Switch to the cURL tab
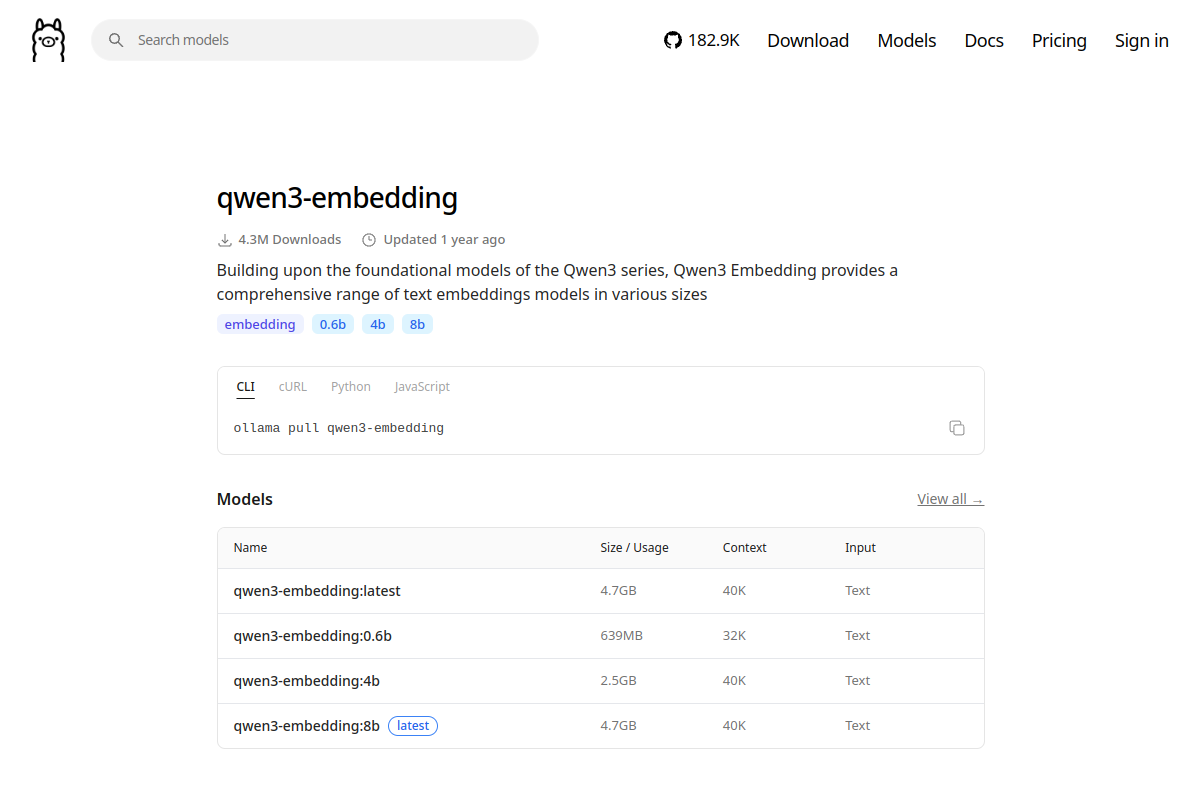Image resolution: width=1200 pixels, height=800 pixels. 293,387
